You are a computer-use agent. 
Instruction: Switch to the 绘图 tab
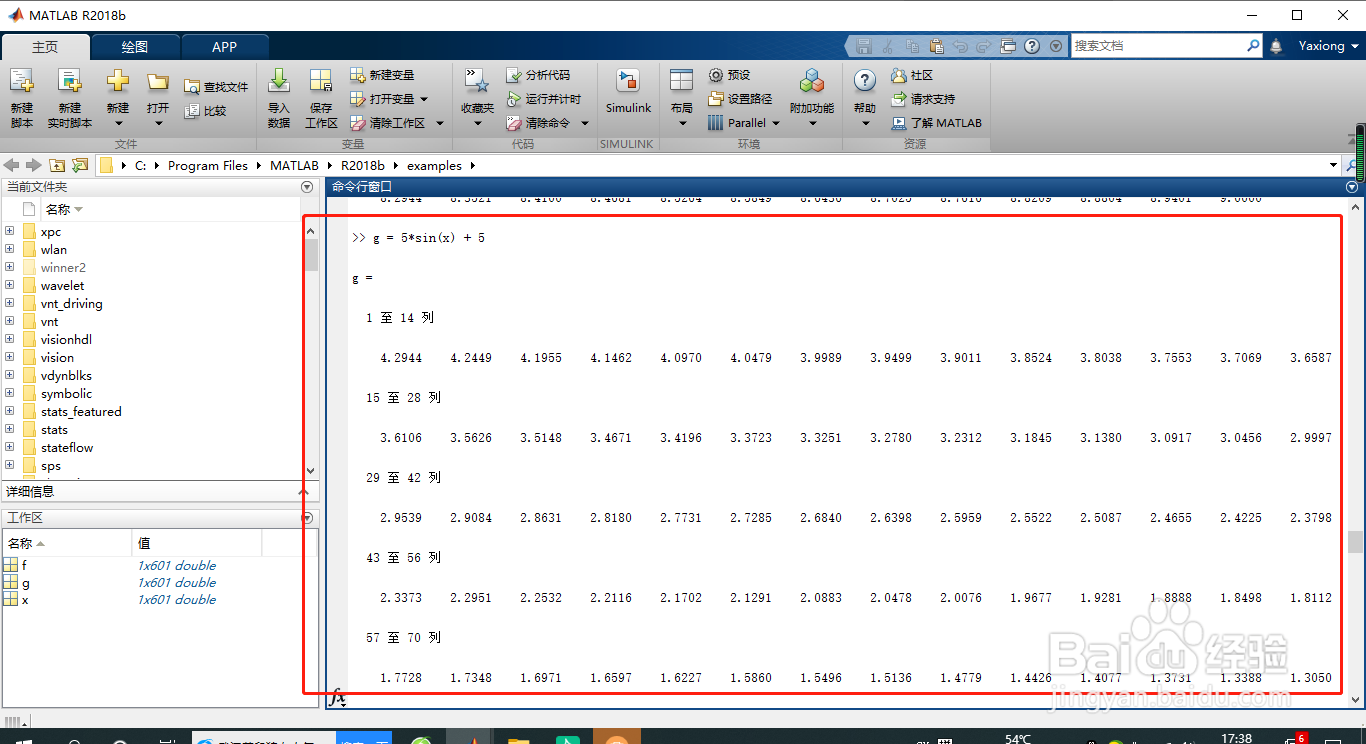(135, 47)
